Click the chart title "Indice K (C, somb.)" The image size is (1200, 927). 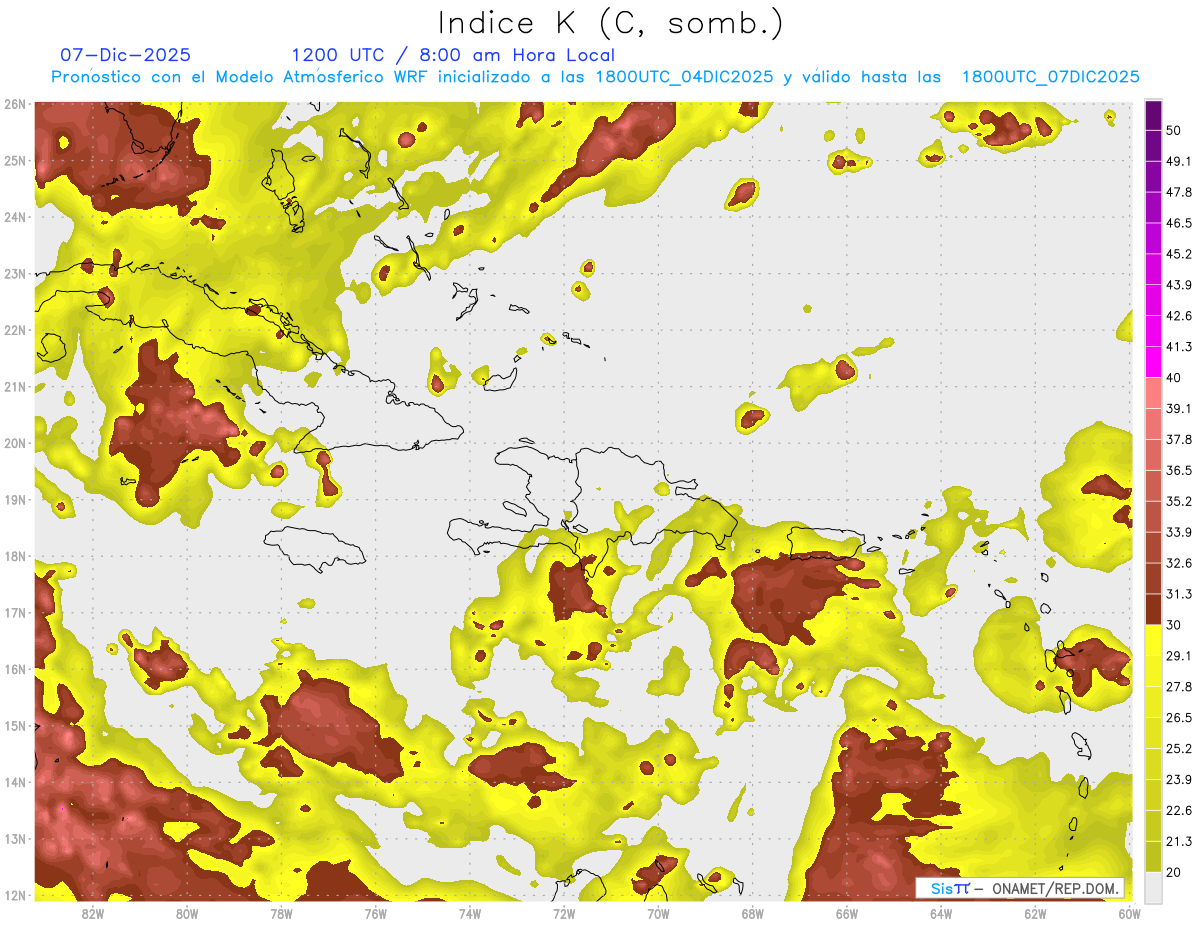tap(611, 23)
